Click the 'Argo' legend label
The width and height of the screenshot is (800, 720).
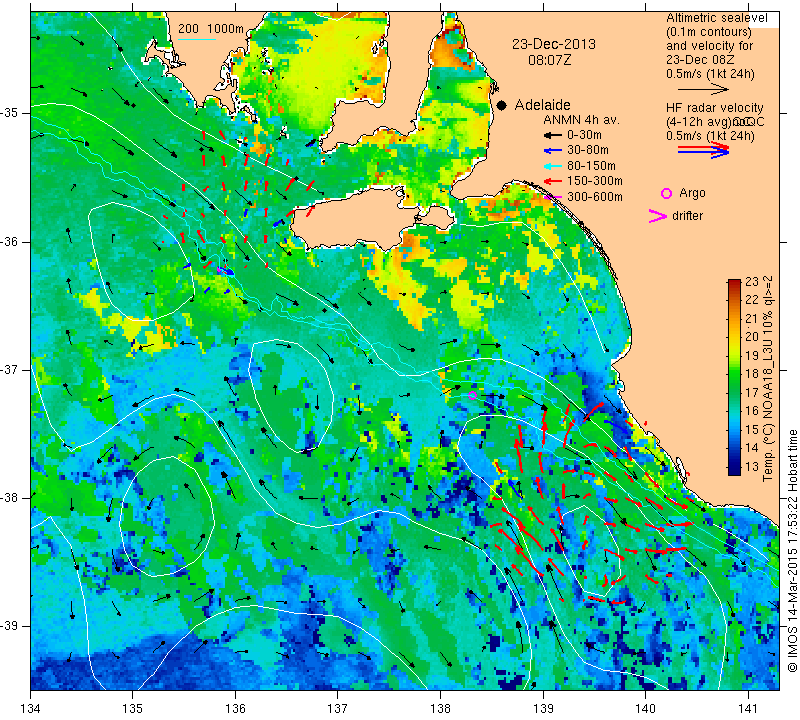coord(692,193)
